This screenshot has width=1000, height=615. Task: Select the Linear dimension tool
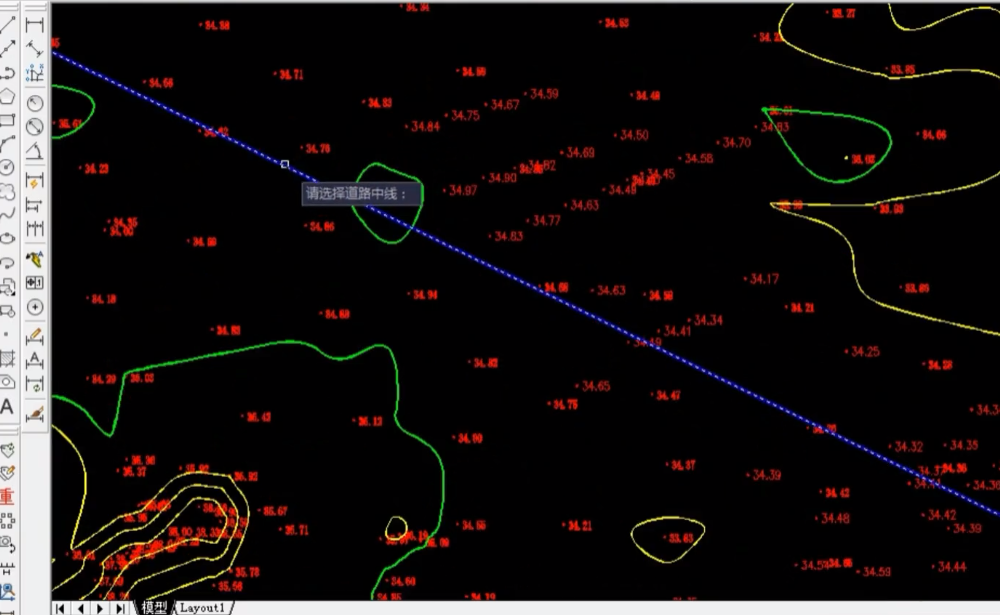(x=35, y=24)
